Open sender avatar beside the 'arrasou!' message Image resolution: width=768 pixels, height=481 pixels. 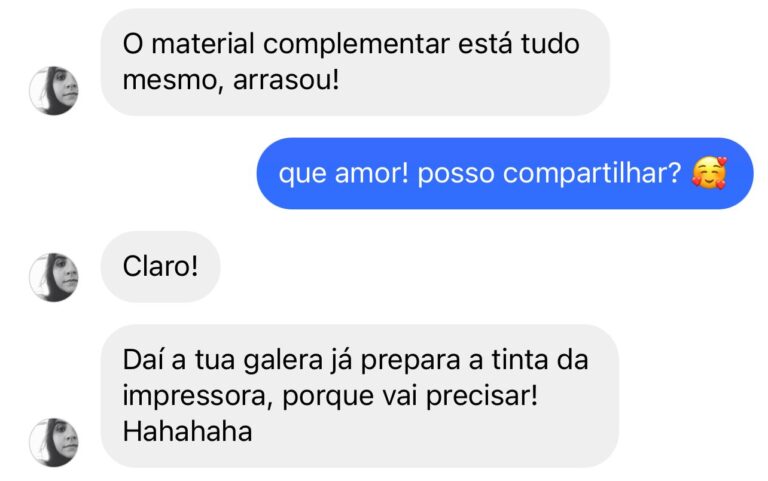click(54, 91)
